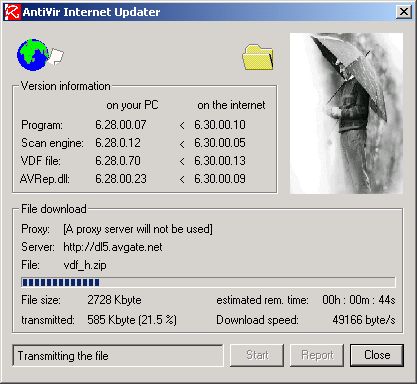Click the 'File size:' label
Viewport: 417px width, 384px height.
(x=41, y=300)
